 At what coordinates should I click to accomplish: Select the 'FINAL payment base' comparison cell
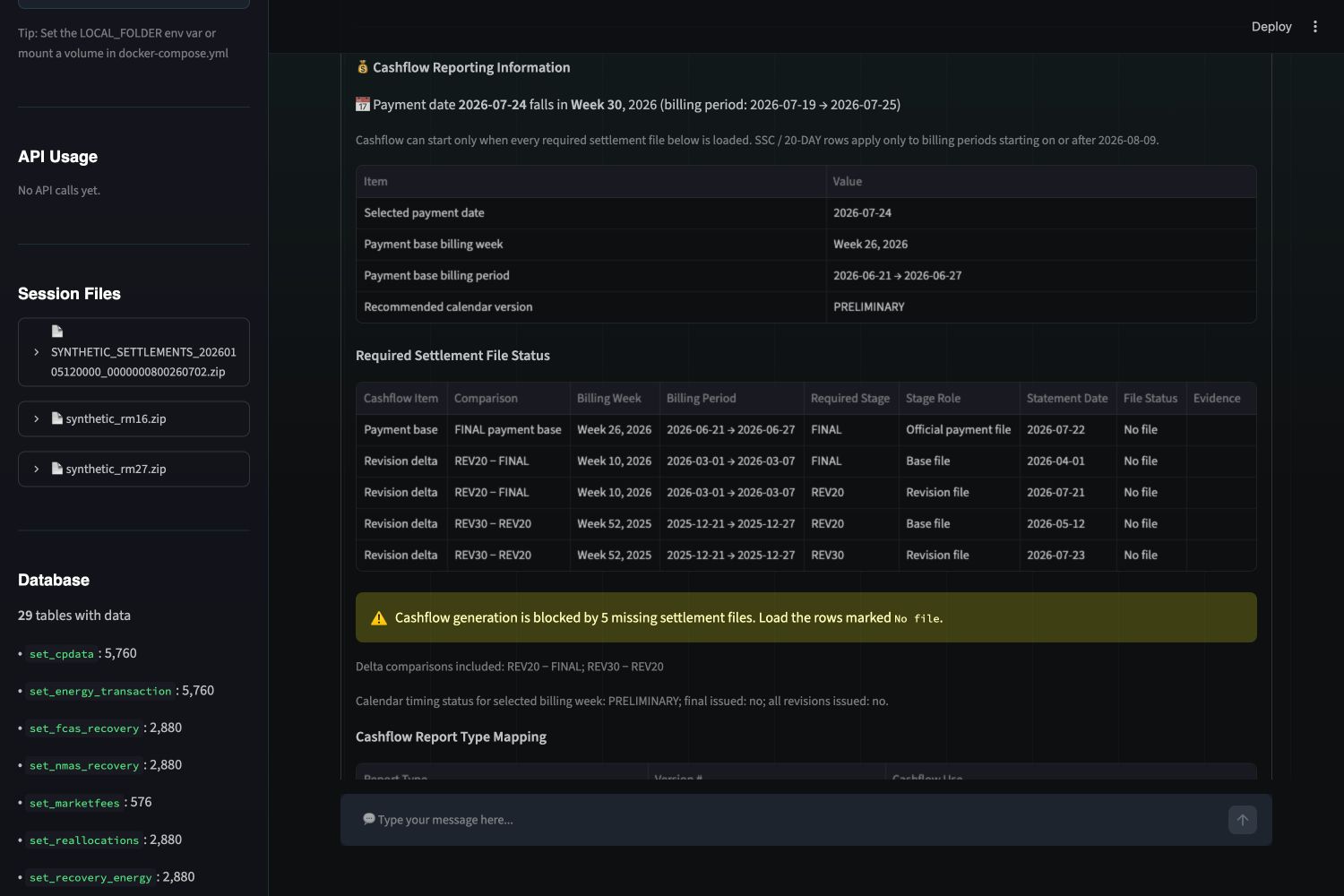coord(508,430)
